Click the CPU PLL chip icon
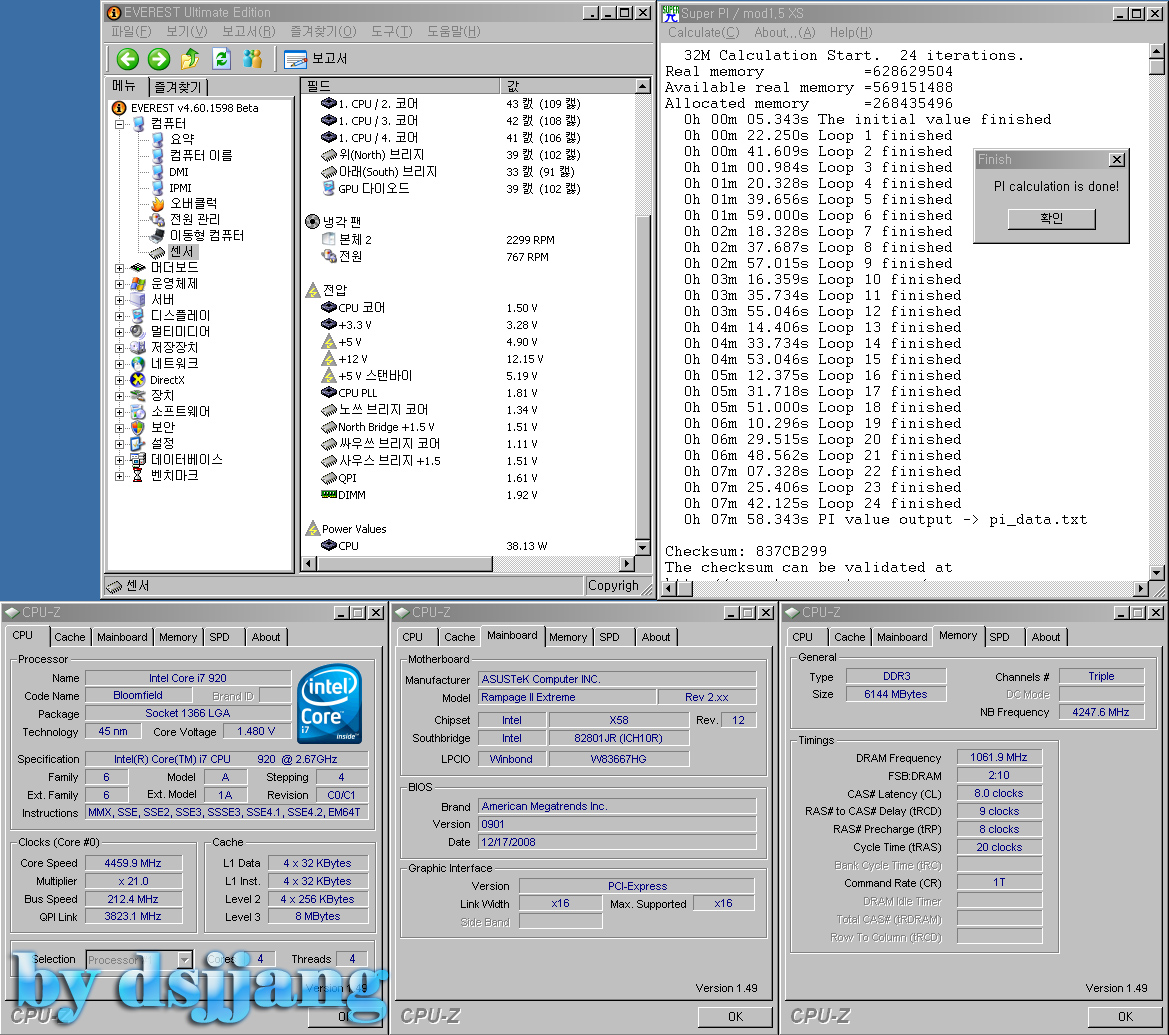1169x1035 pixels. click(329, 392)
